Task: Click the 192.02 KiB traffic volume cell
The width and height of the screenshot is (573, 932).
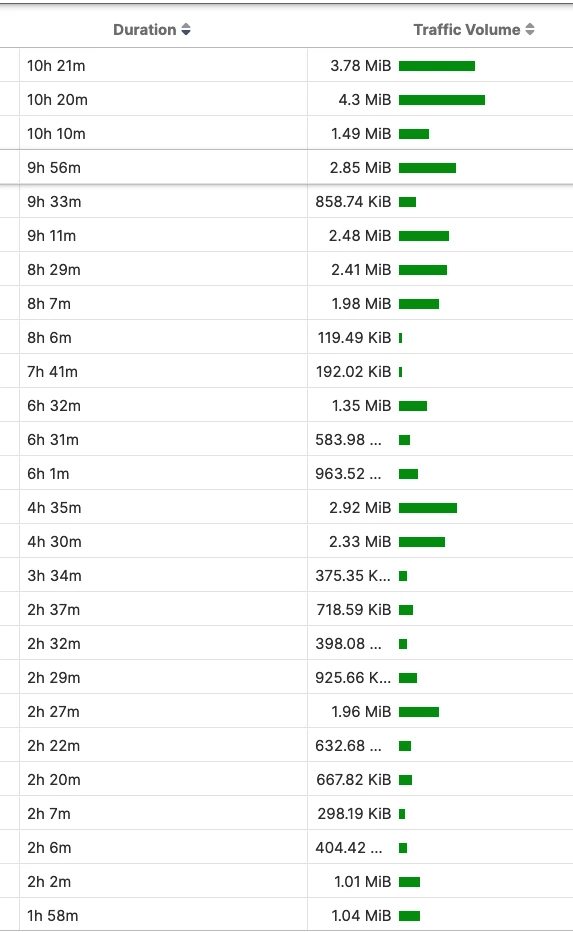Action: 440,372
